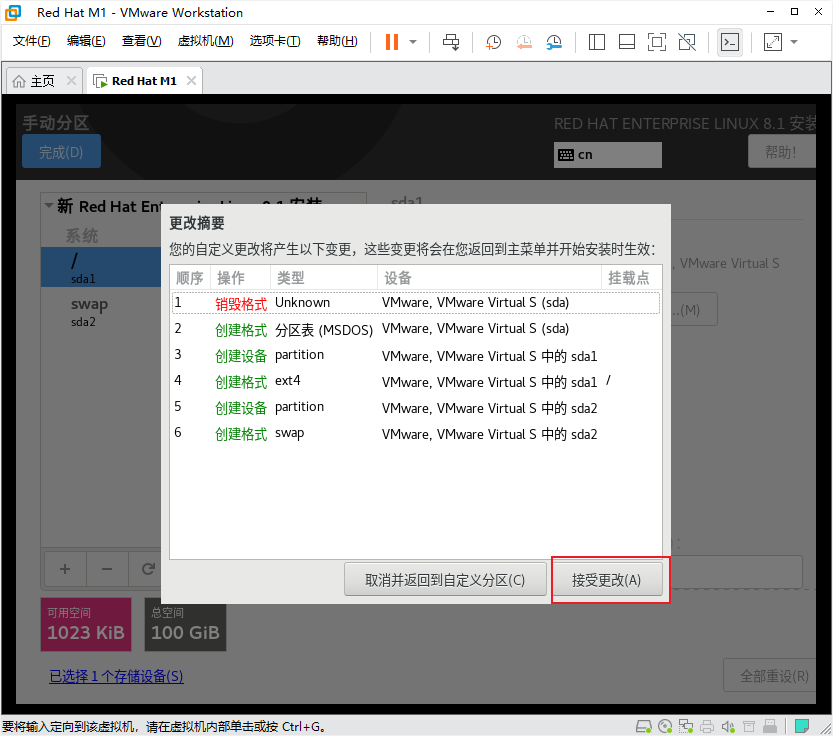
Task: Open the 编辑(E) menu
Action: point(86,41)
